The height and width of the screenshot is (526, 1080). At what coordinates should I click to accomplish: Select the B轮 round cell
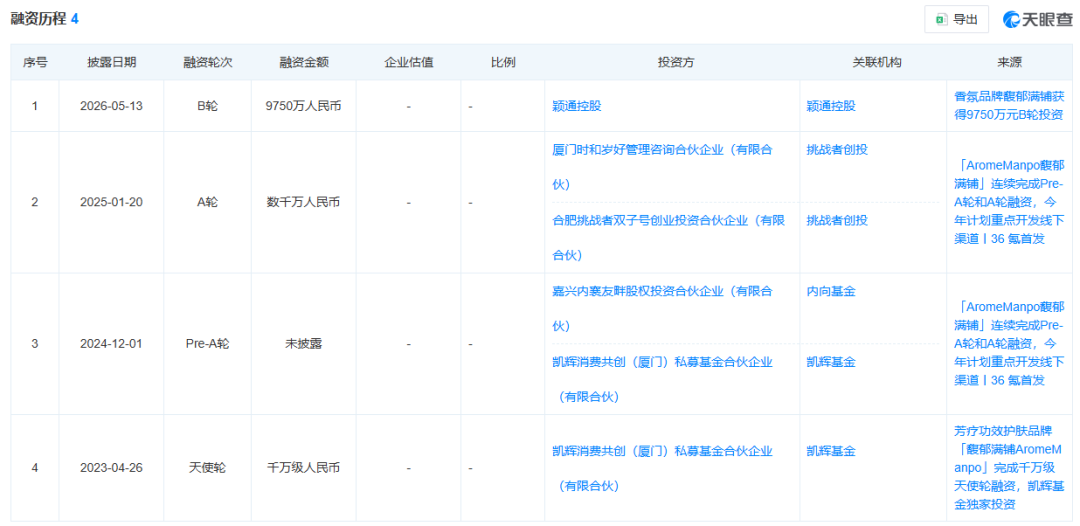click(x=207, y=106)
